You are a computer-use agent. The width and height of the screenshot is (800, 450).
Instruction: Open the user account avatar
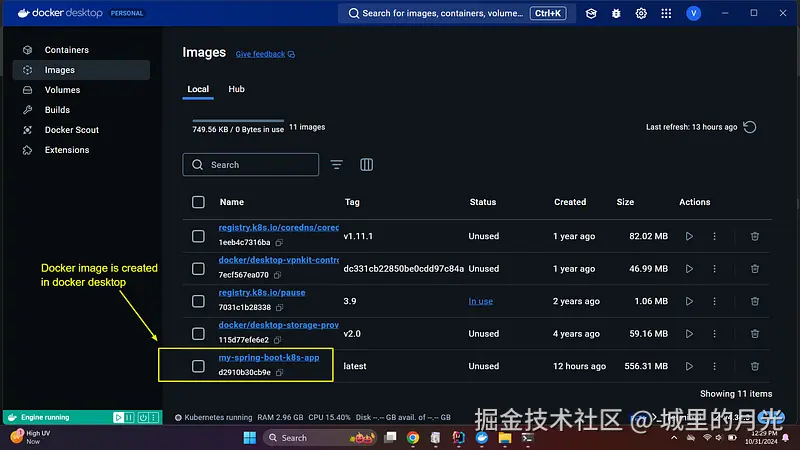click(693, 14)
